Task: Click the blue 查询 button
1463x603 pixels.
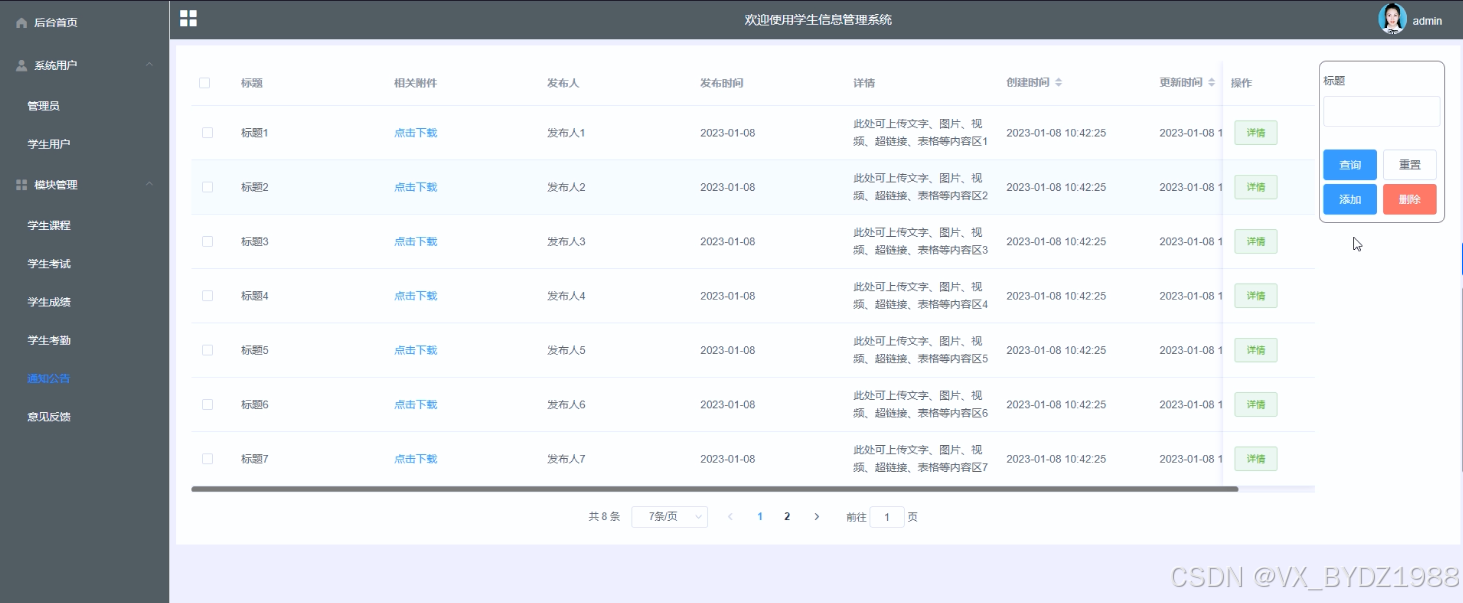Action: (1350, 165)
